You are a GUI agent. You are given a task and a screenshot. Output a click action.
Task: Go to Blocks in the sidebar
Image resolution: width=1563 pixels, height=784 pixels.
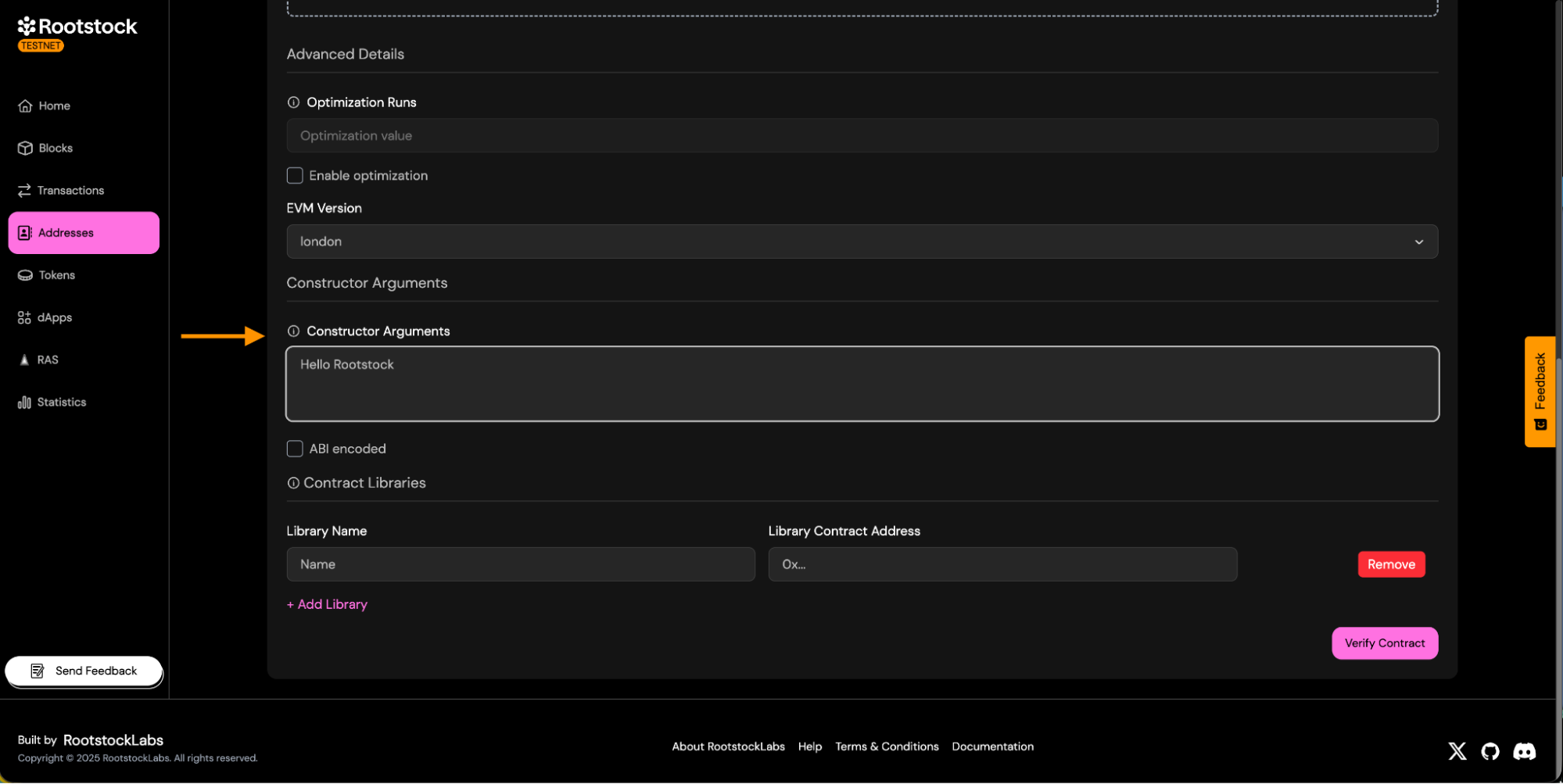pos(56,149)
